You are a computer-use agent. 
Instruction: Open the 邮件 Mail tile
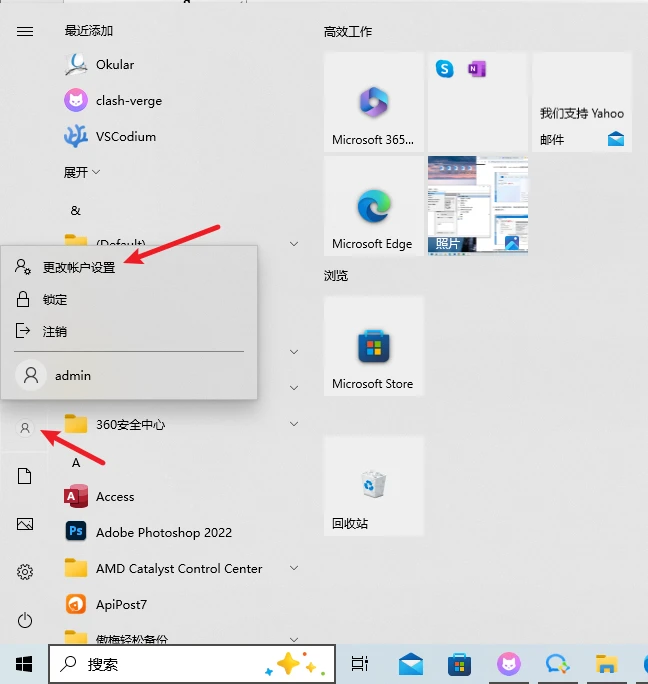coord(582,102)
